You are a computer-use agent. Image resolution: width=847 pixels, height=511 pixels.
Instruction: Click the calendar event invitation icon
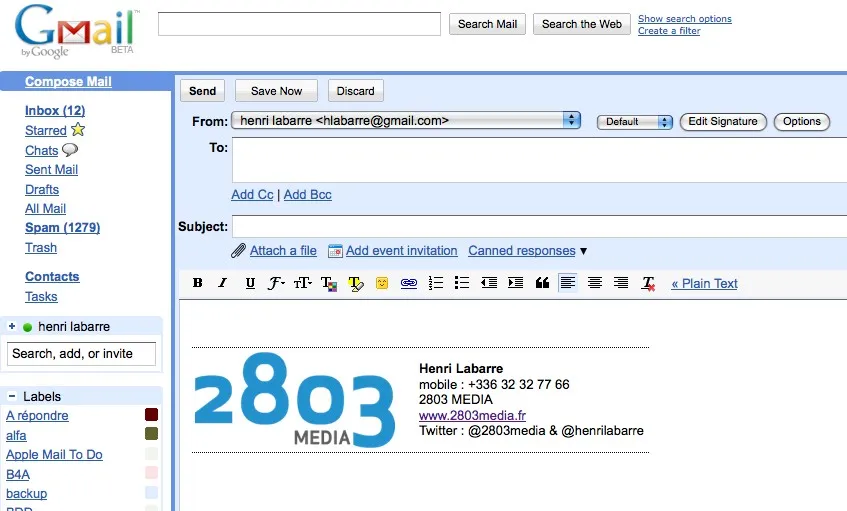pos(335,251)
